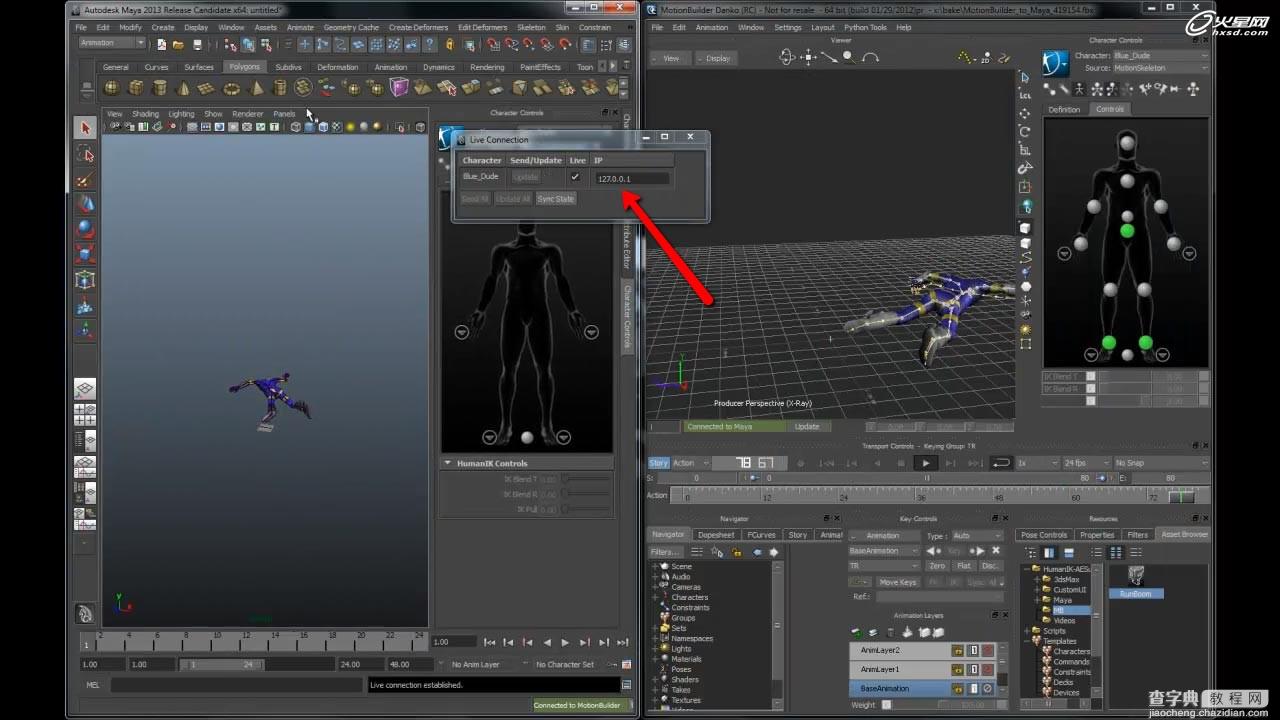Open the BaseAnimation layer dropdown in Key Controls
This screenshot has height=720, width=1280.
coord(884,551)
